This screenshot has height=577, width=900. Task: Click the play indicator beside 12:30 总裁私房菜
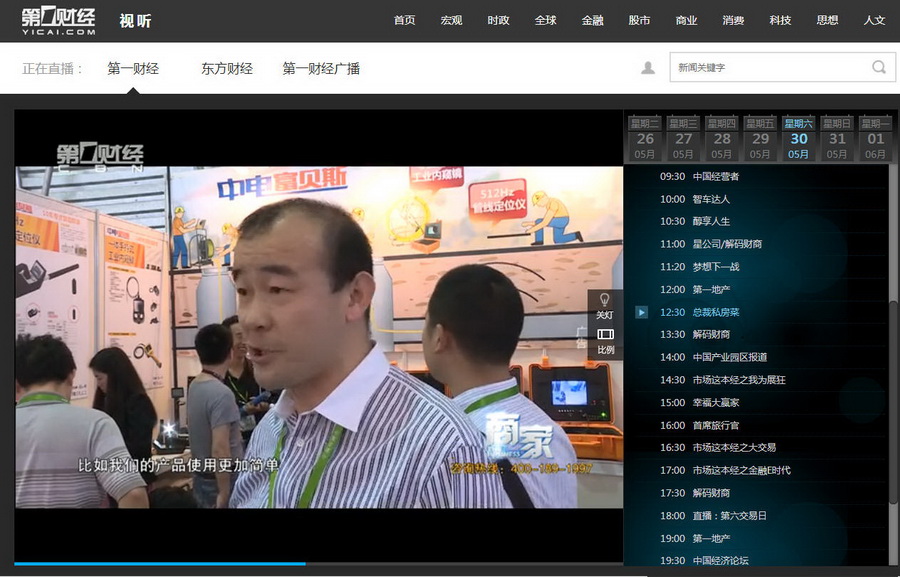tap(642, 312)
